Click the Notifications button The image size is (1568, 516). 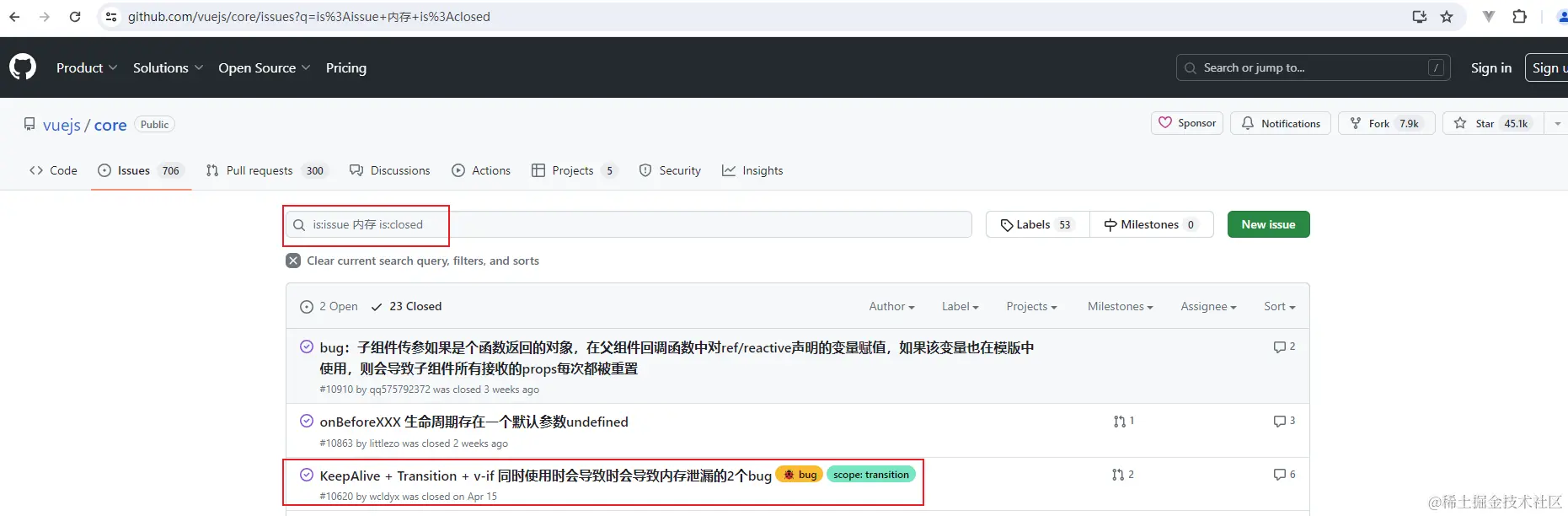(1281, 123)
